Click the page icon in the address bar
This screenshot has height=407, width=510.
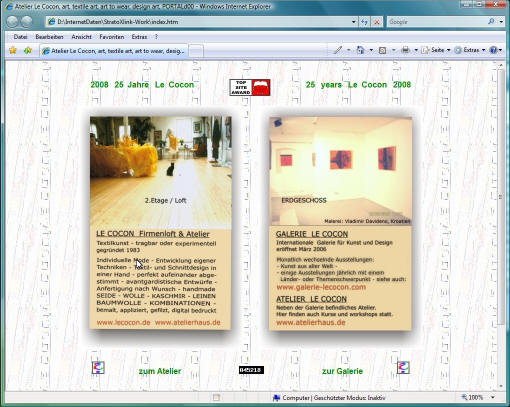pyautogui.click(x=51, y=22)
